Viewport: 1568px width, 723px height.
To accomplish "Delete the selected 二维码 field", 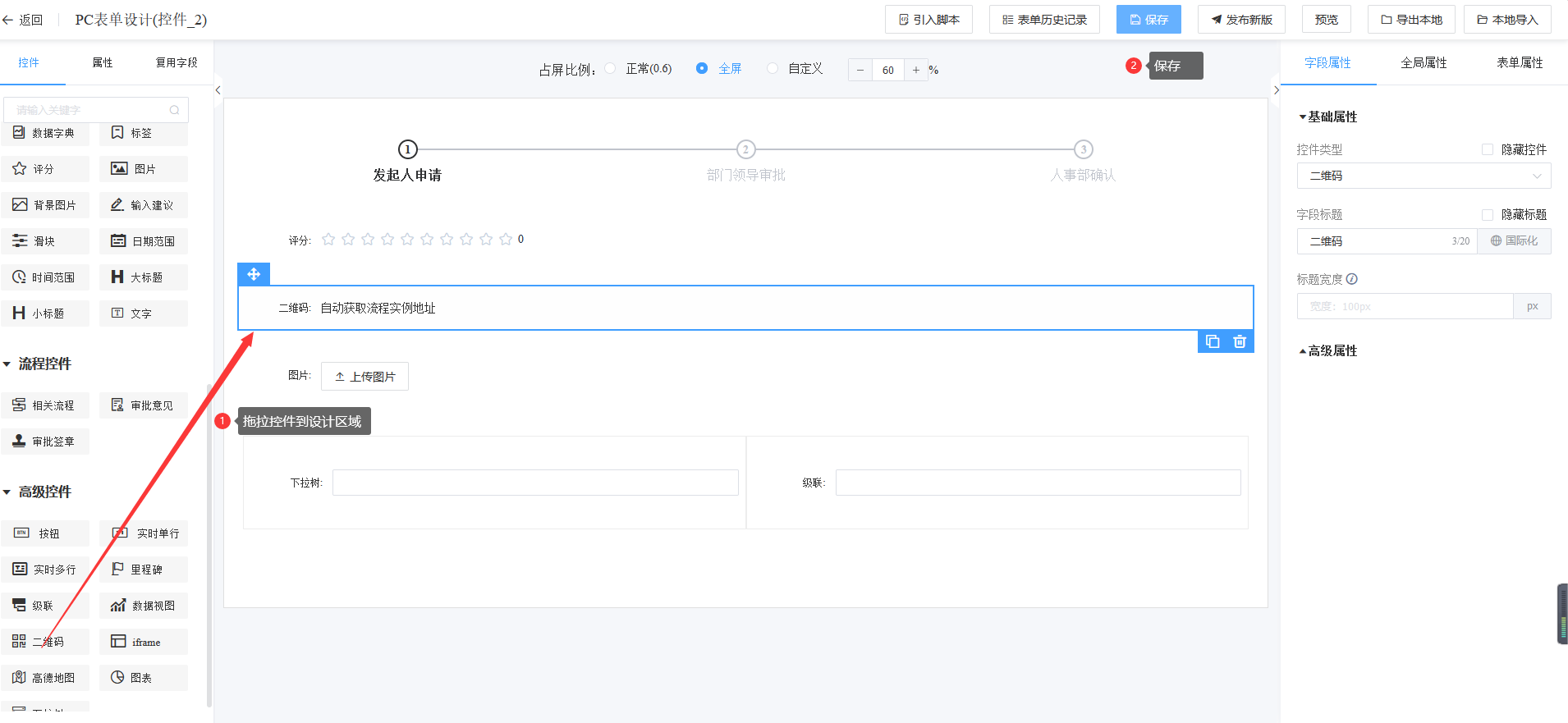I will tap(1240, 341).
